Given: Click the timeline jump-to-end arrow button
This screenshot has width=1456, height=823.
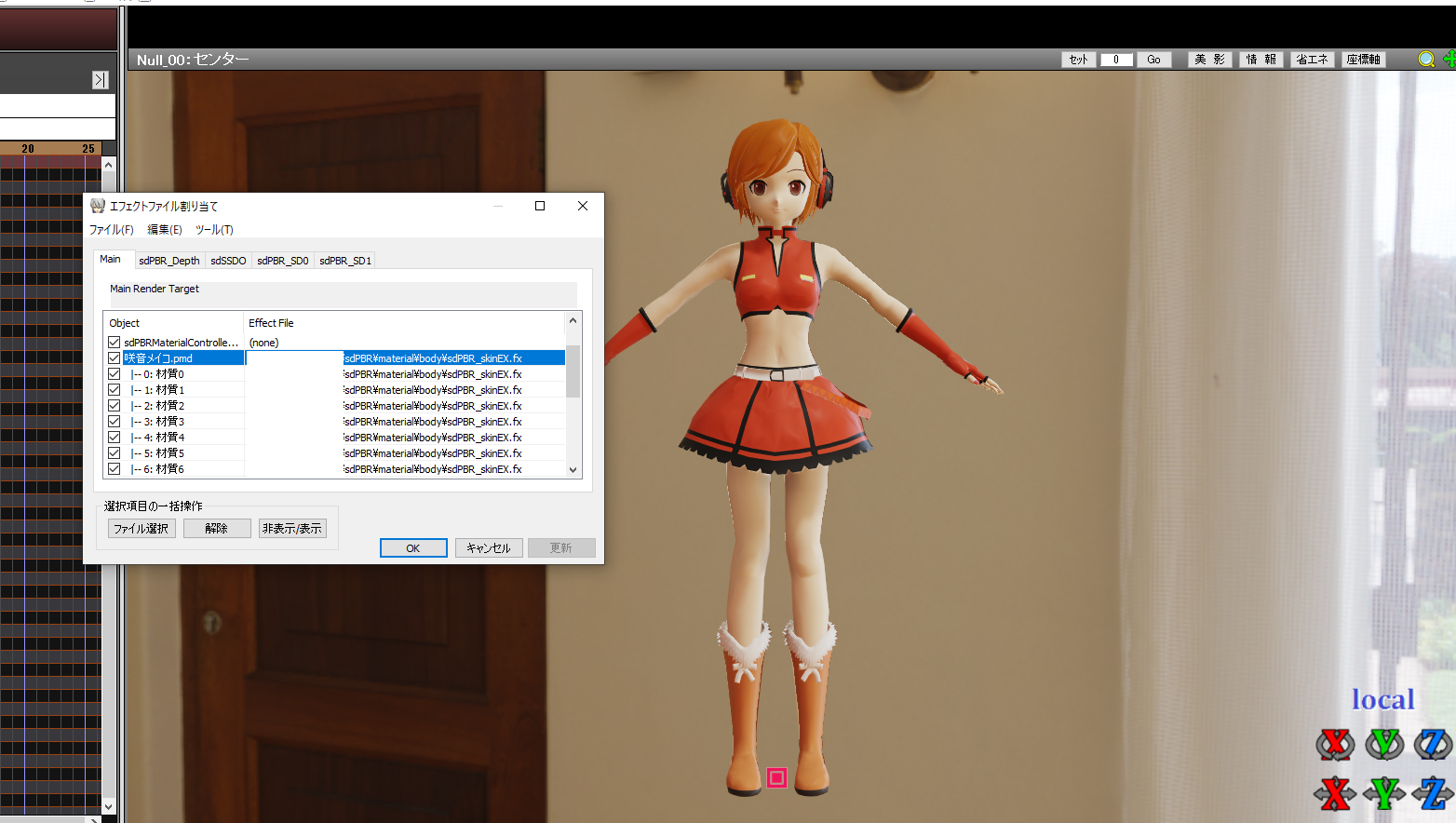Looking at the screenshot, I should pyautogui.click(x=101, y=80).
